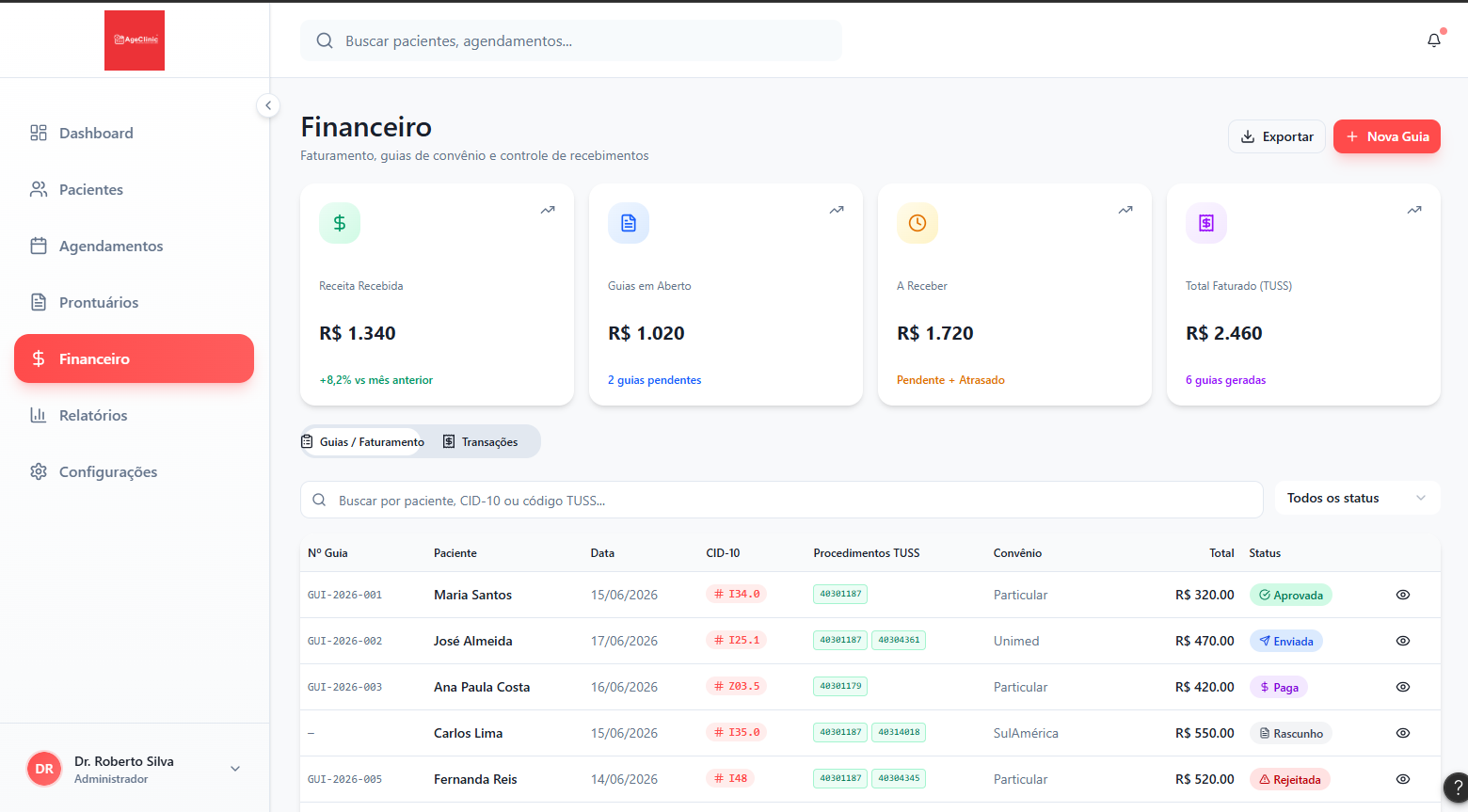Click the clock icon on A Receber card
1468x812 pixels.
(x=917, y=223)
